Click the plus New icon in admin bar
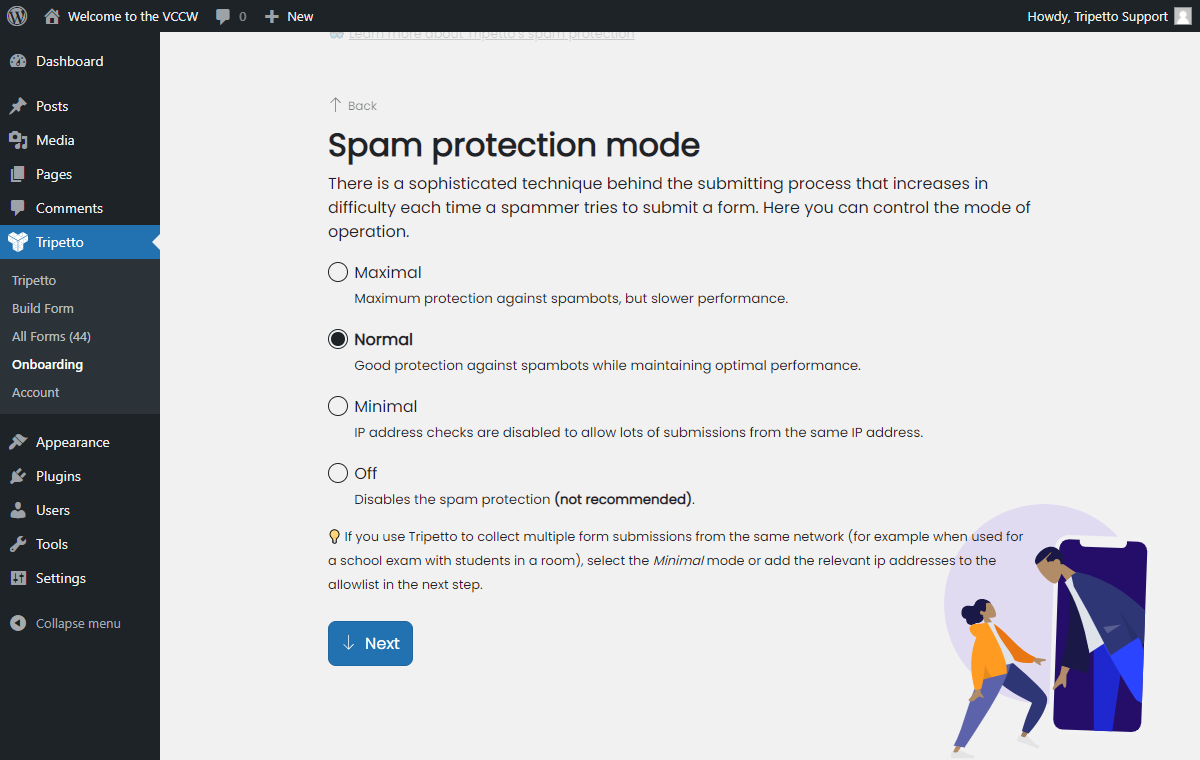The height and width of the screenshot is (760, 1200). tap(271, 16)
